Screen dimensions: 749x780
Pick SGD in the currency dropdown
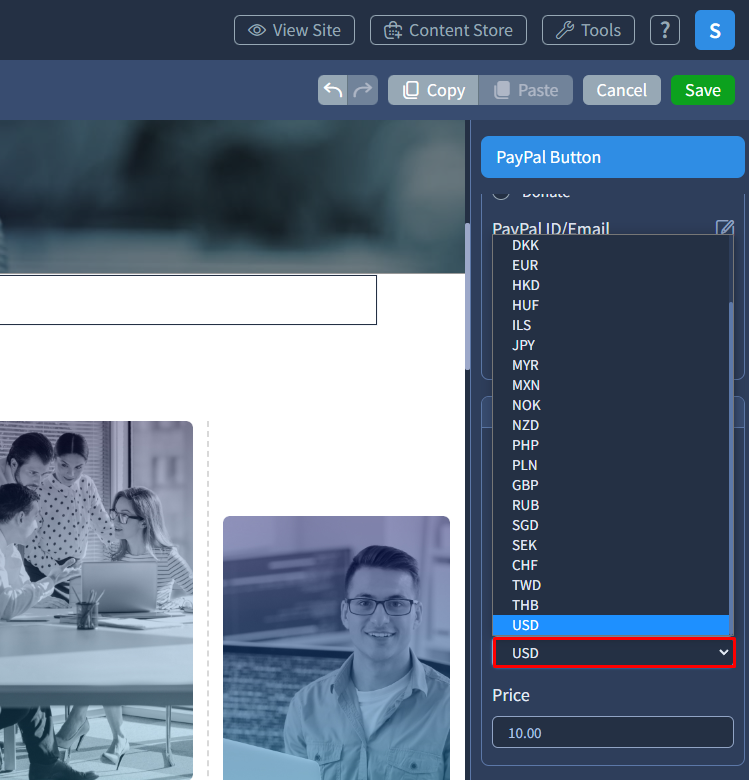(611, 525)
